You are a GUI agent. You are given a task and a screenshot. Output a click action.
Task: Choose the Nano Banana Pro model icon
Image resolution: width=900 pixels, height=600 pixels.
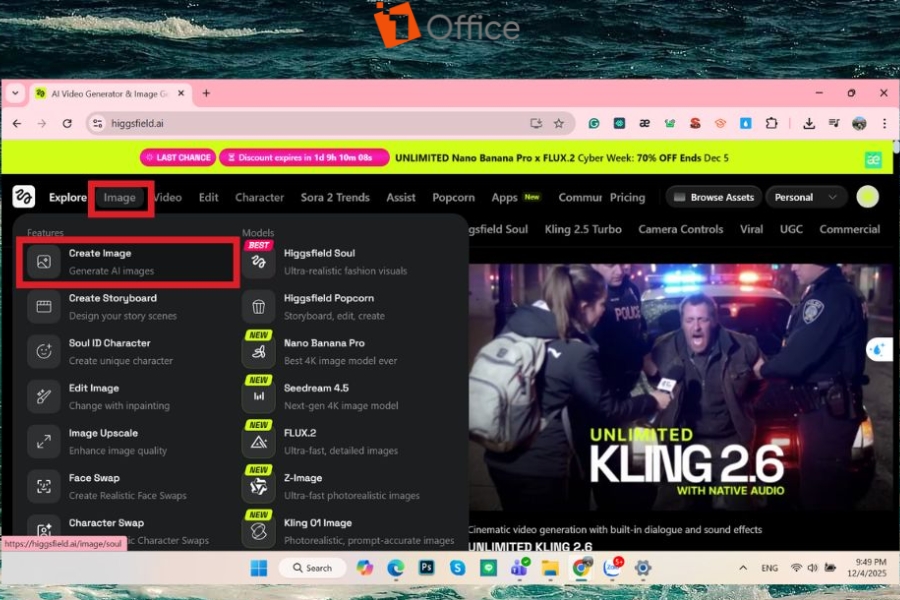[258, 351]
